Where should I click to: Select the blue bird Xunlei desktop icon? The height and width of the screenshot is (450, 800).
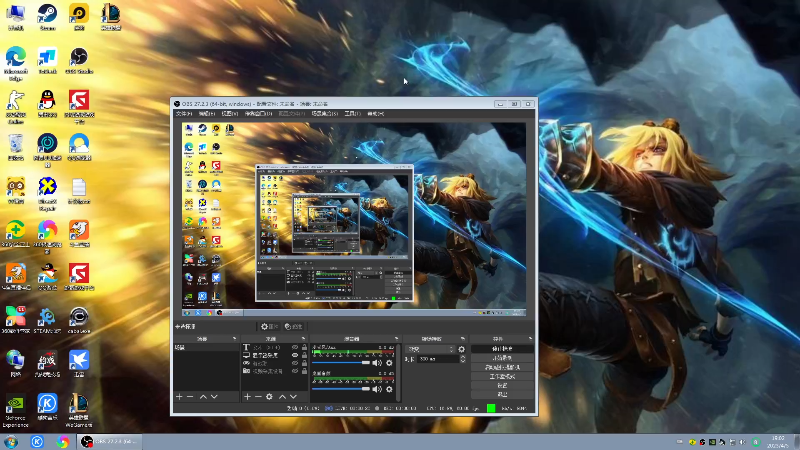point(79,363)
